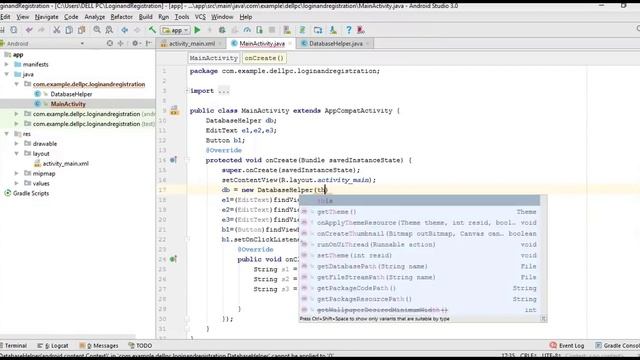The image size is (640, 360).
Task: Click the Paste toolbar icon
Action: pos(81,30)
